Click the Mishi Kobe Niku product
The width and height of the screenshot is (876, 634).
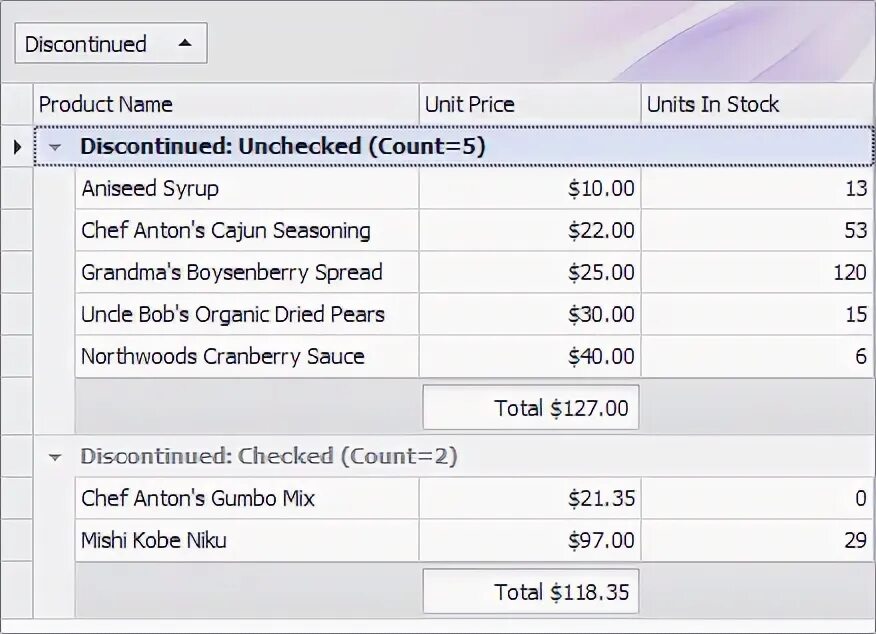pos(154,541)
